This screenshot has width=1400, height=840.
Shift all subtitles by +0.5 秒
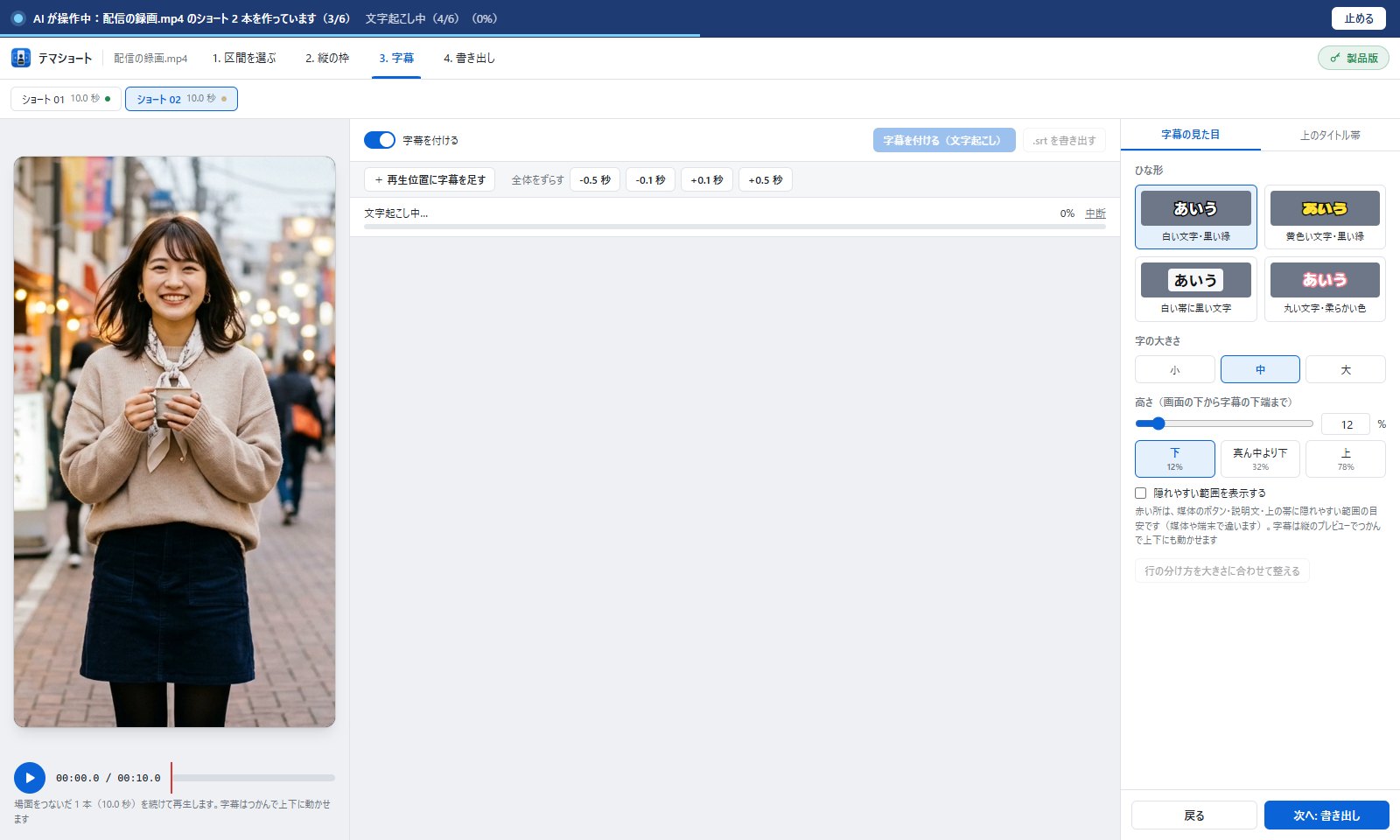[766, 179]
